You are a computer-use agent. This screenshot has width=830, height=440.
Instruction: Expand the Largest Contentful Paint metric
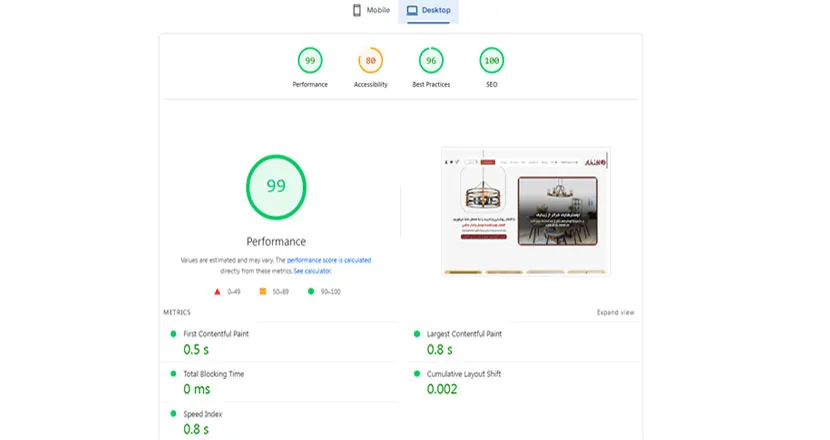pos(464,334)
